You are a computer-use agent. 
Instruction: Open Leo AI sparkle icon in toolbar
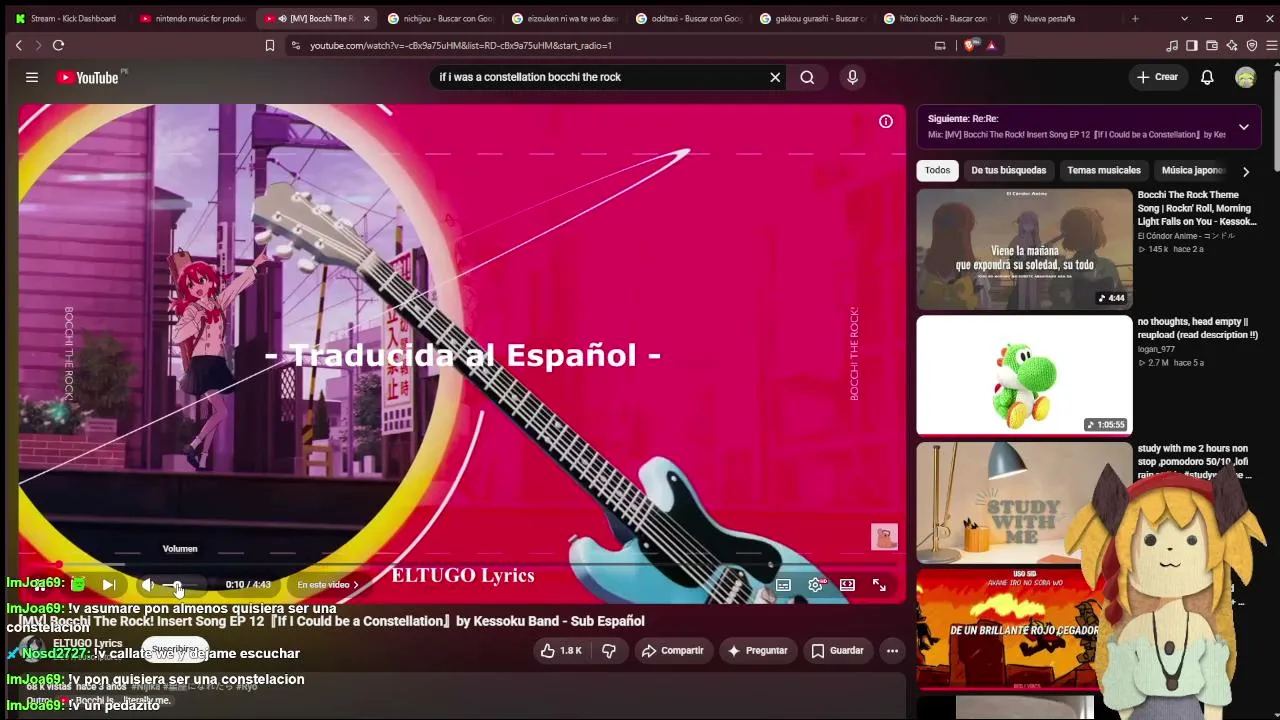point(1232,45)
